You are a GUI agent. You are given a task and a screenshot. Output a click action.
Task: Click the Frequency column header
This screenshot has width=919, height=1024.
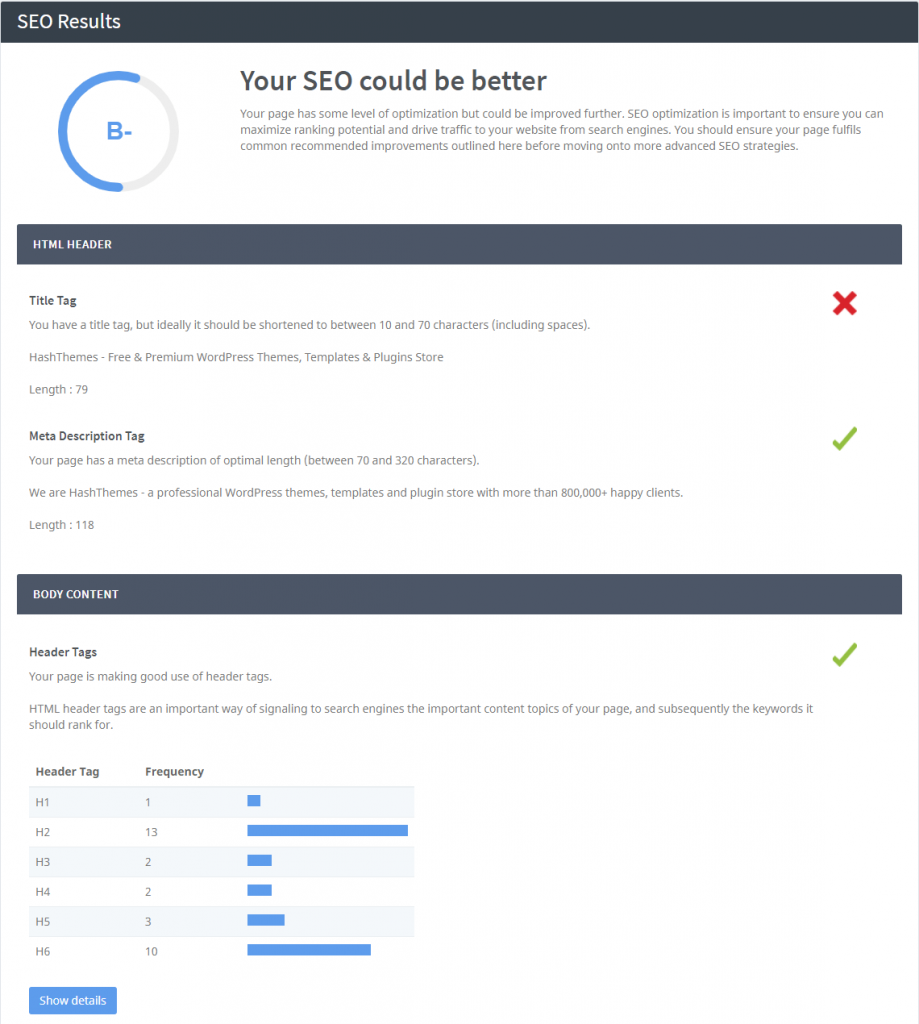[x=174, y=771]
